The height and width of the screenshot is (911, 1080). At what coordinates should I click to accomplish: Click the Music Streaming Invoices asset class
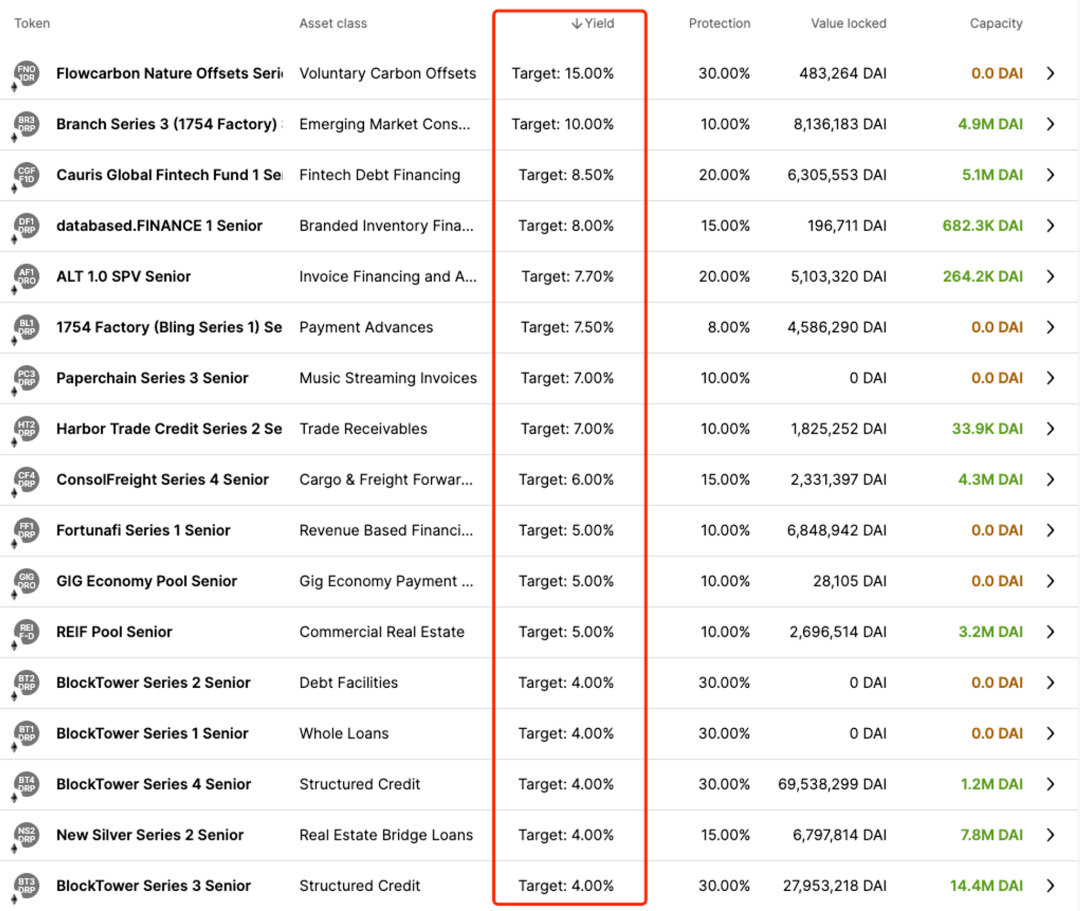point(388,378)
